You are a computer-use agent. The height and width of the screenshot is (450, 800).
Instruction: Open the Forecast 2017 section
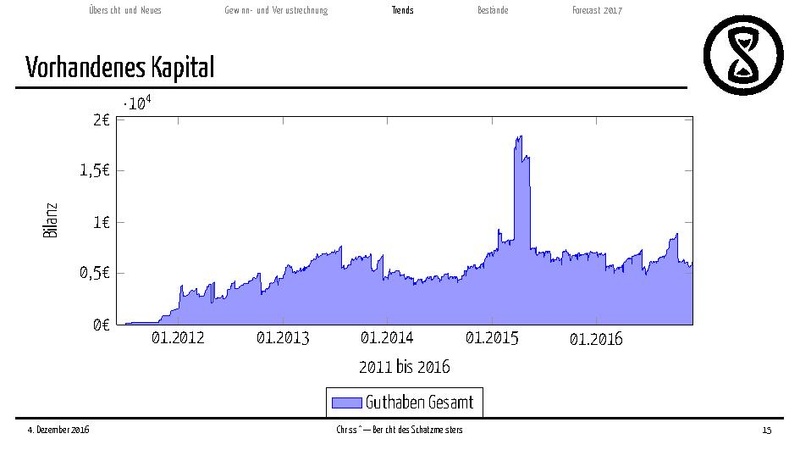pyautogui.click(x=598, y=10)
